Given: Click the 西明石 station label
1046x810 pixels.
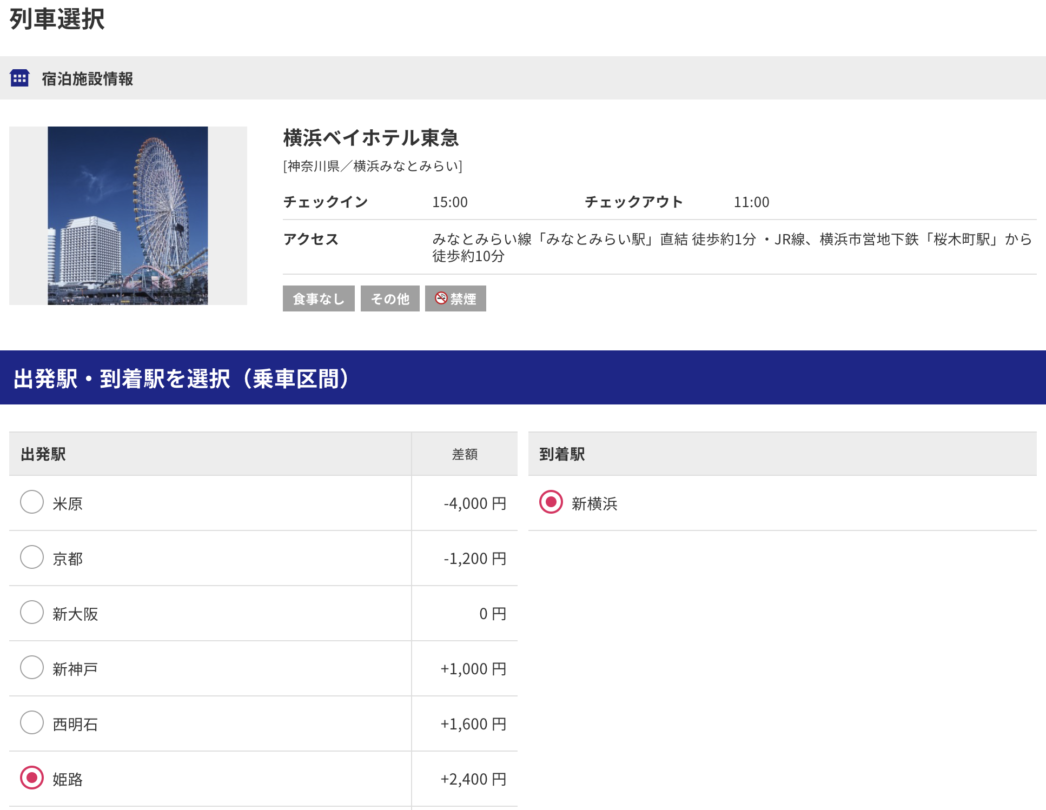Looking at the screenshot, I should click(x=75, y=724).
